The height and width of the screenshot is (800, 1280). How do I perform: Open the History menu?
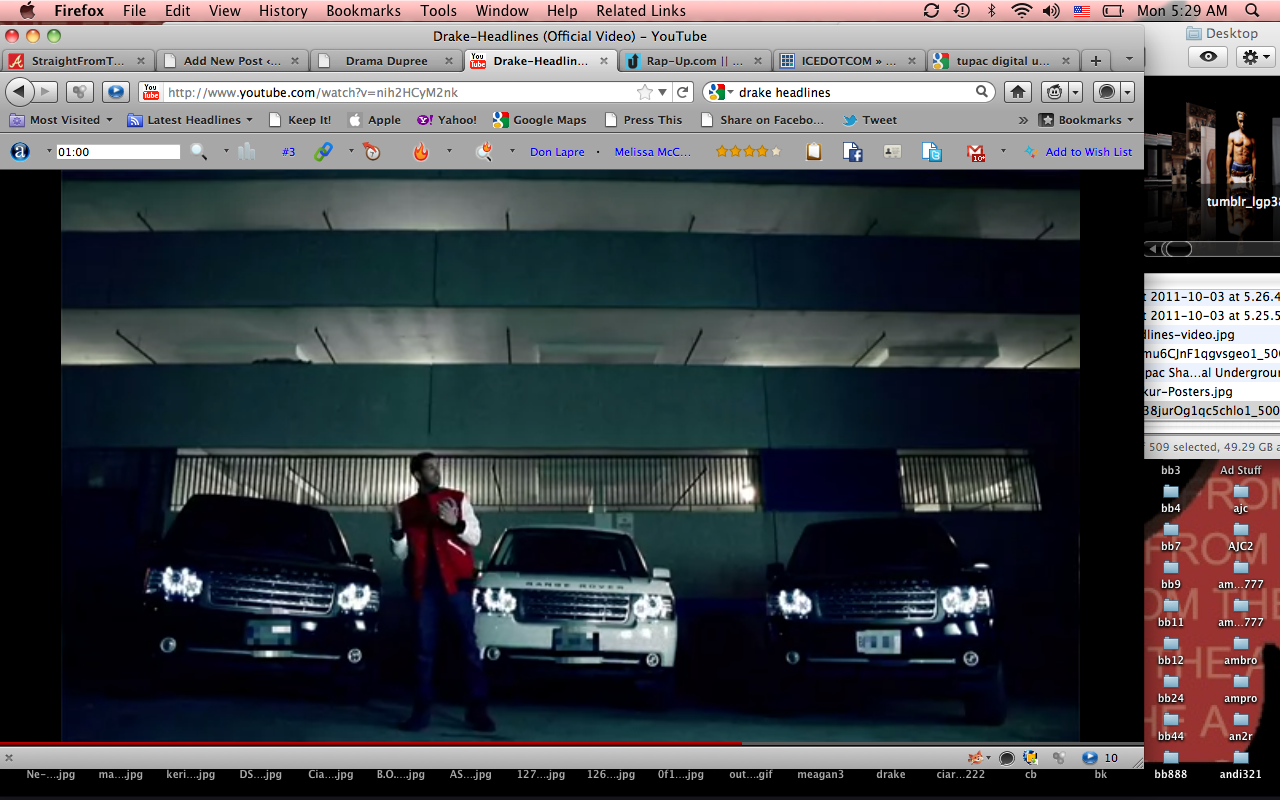[x=283, y=11]
